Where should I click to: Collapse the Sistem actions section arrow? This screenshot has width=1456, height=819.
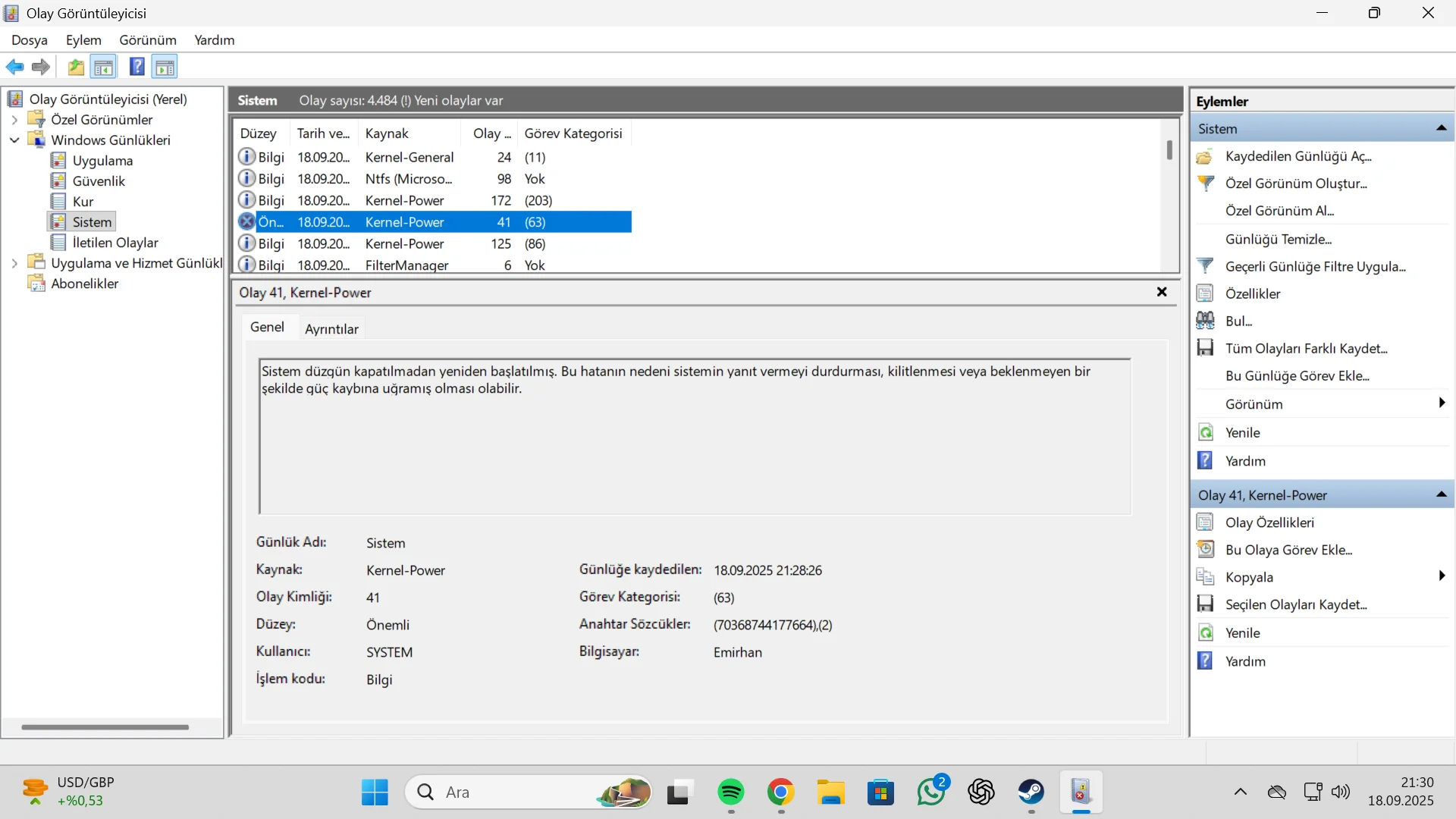[1441, 128]
